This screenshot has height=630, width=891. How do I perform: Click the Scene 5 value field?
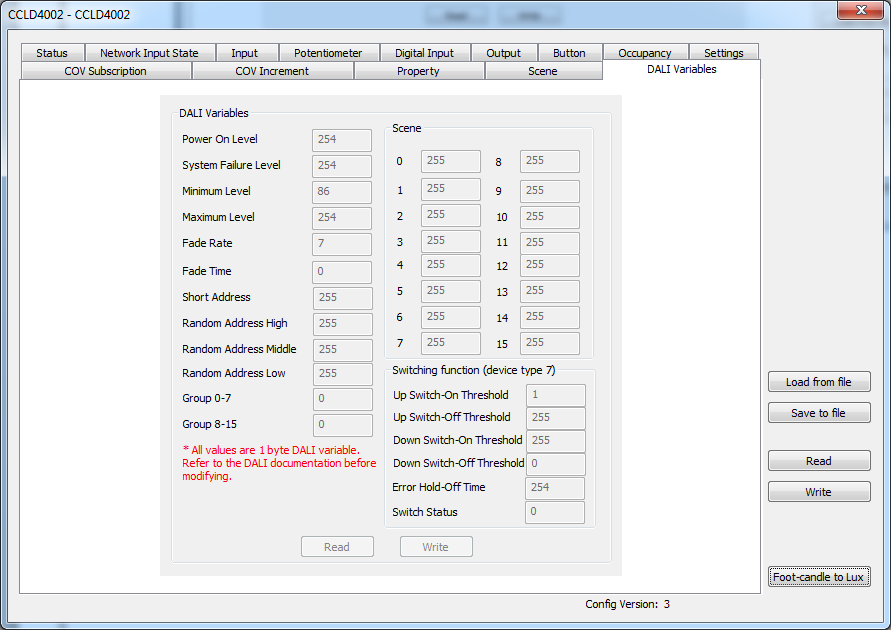click(x=451, y=291)
